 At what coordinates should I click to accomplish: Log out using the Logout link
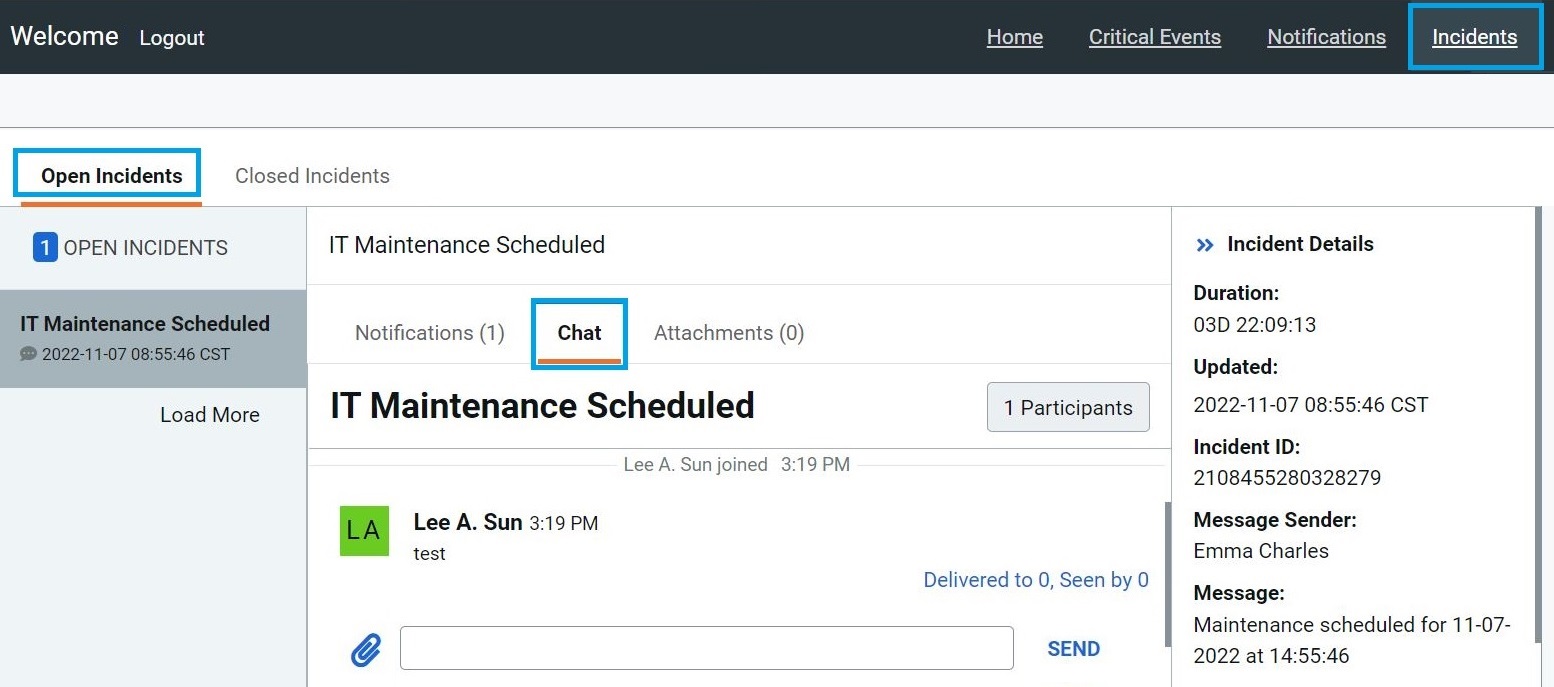pyautogui.click(x=172, y=38)
